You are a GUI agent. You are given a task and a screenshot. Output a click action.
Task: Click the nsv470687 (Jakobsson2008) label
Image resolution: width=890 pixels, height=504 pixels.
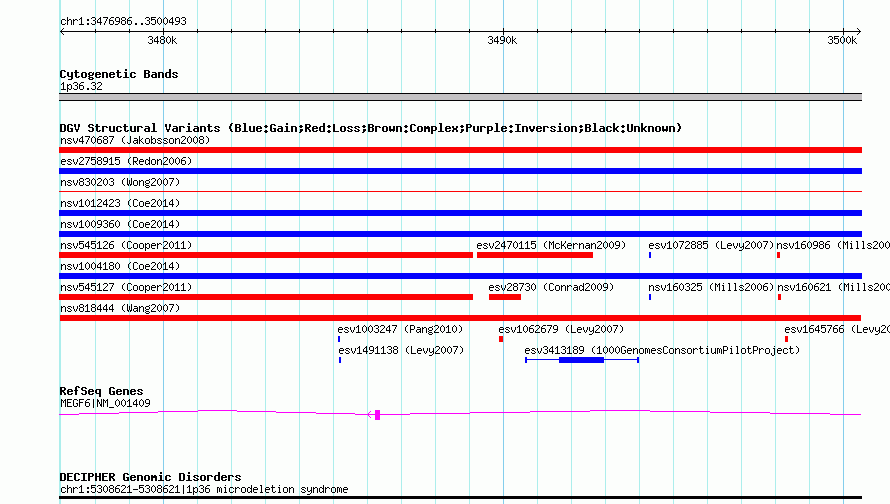tap(135, 140)
